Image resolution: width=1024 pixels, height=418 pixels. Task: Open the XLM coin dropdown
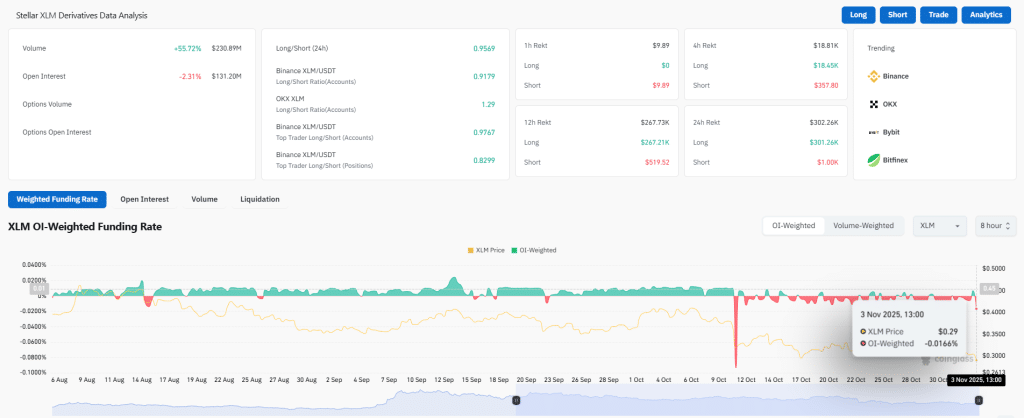939,226
